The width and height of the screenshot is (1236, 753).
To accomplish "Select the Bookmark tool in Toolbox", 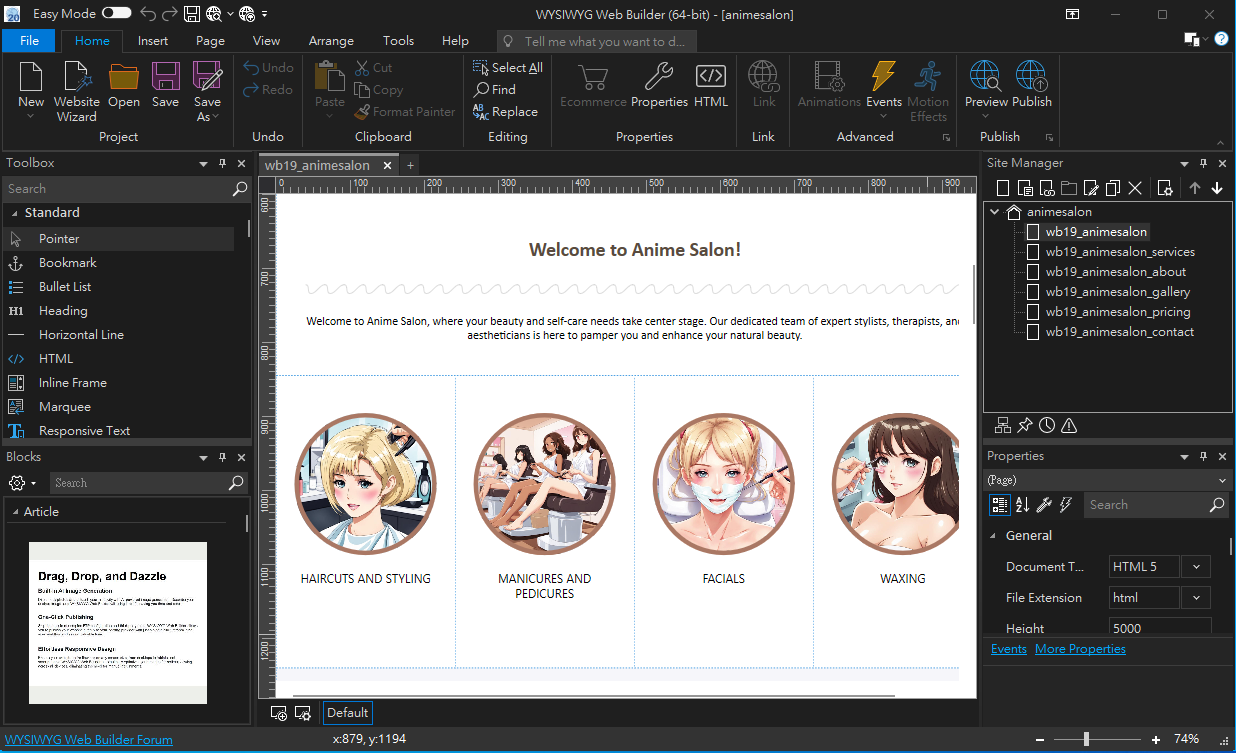I will 67,263.
